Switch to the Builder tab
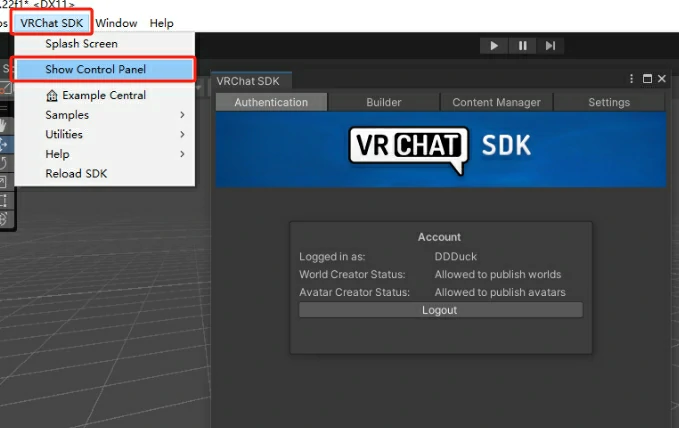This screenshot has height=428, width=679. [384, 102]
